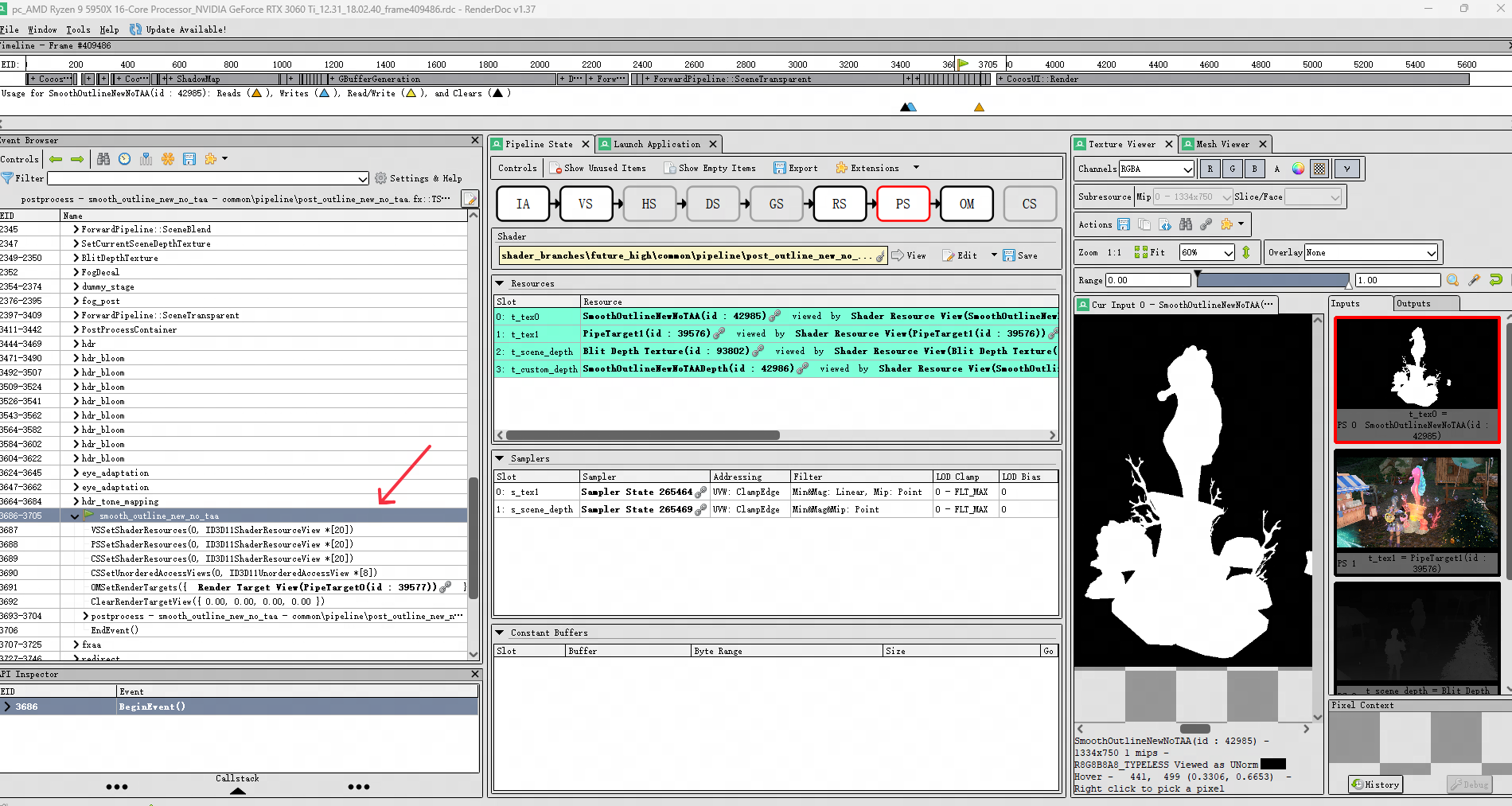Toggle the R red channel button
1512x806 pixels.
1210,169
